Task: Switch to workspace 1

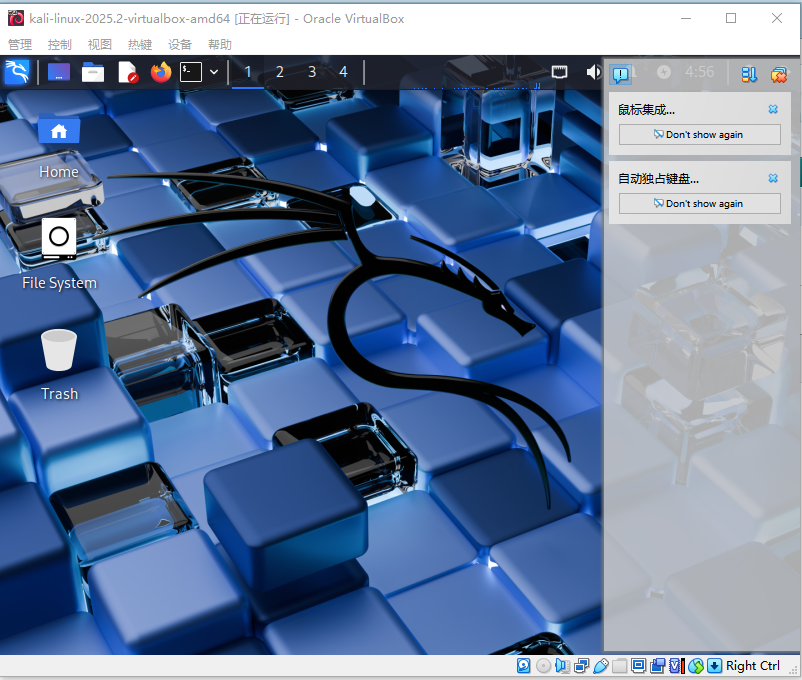Action: pos(248,72)
